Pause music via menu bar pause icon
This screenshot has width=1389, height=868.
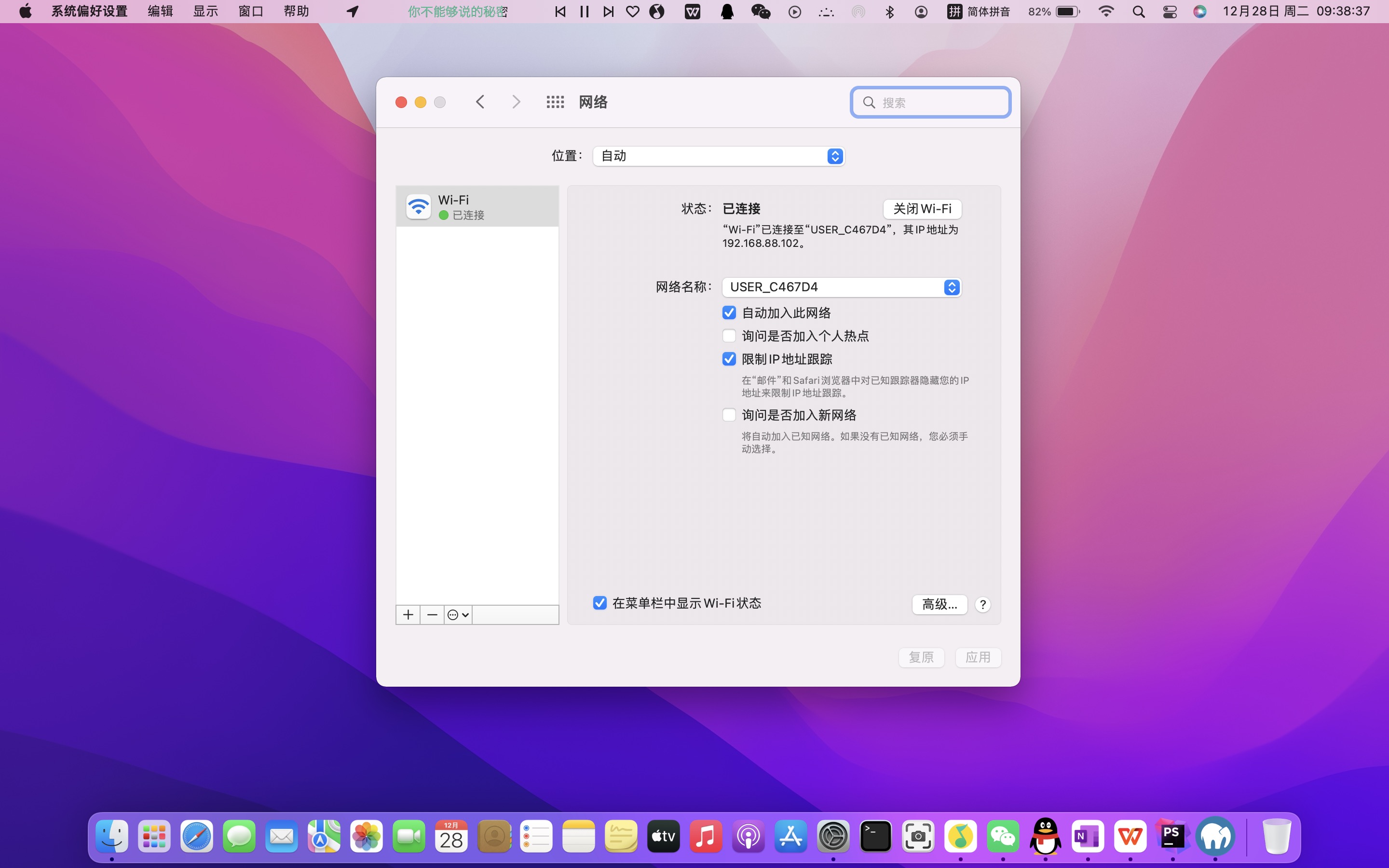[585, 12]
